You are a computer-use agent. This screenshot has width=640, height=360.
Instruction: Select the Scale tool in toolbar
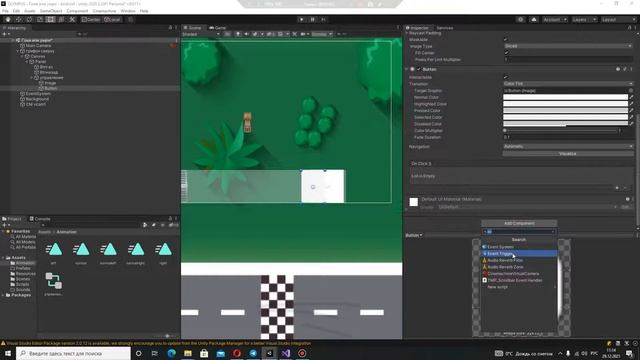(40, 20)
